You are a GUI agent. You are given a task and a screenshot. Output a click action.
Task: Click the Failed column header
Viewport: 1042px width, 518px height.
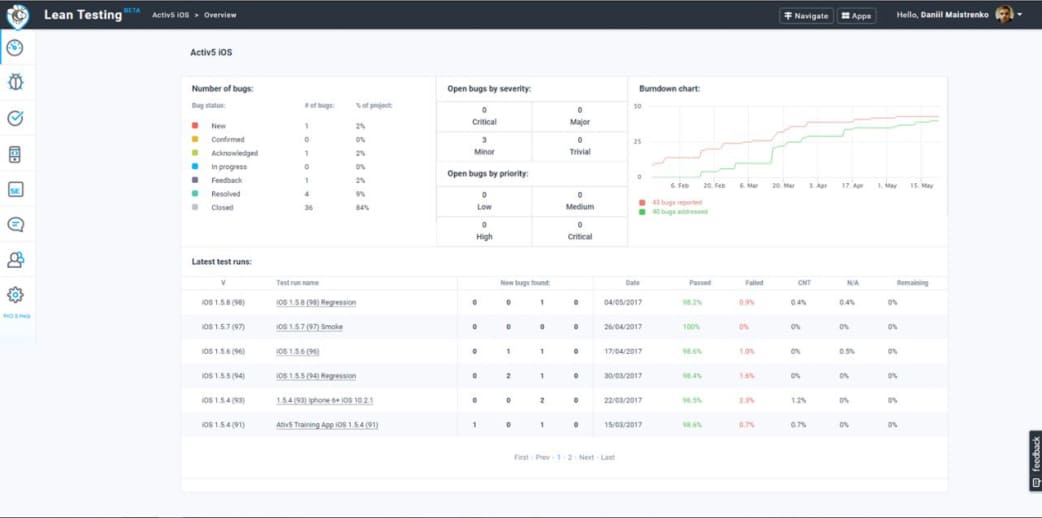click(754, 283)
